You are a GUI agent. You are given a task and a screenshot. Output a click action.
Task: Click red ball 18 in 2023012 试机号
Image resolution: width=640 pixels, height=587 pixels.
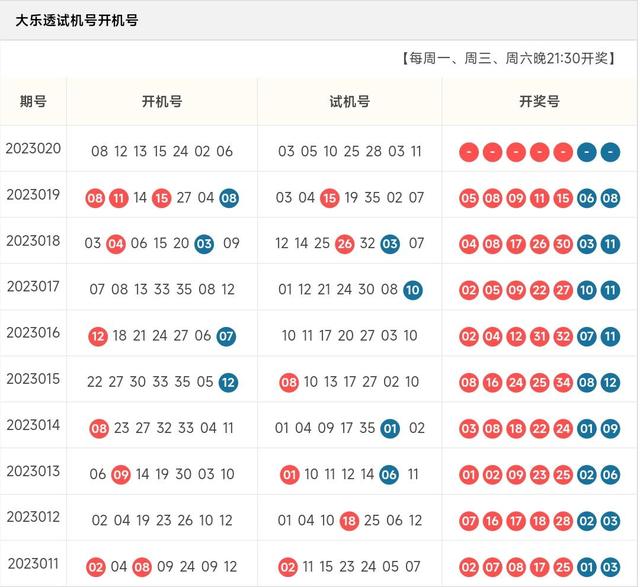click(x=349, y=521)
